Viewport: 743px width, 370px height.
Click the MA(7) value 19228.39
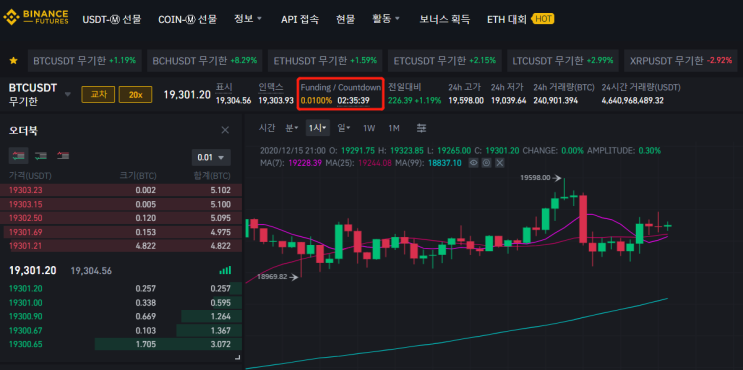[x=304, y=163]
